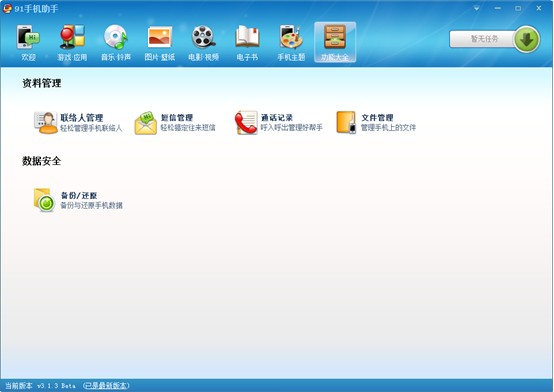The image size is (554, 392).
Task: Click the 91手机助手 app logo icon
Action: (7, 8)
